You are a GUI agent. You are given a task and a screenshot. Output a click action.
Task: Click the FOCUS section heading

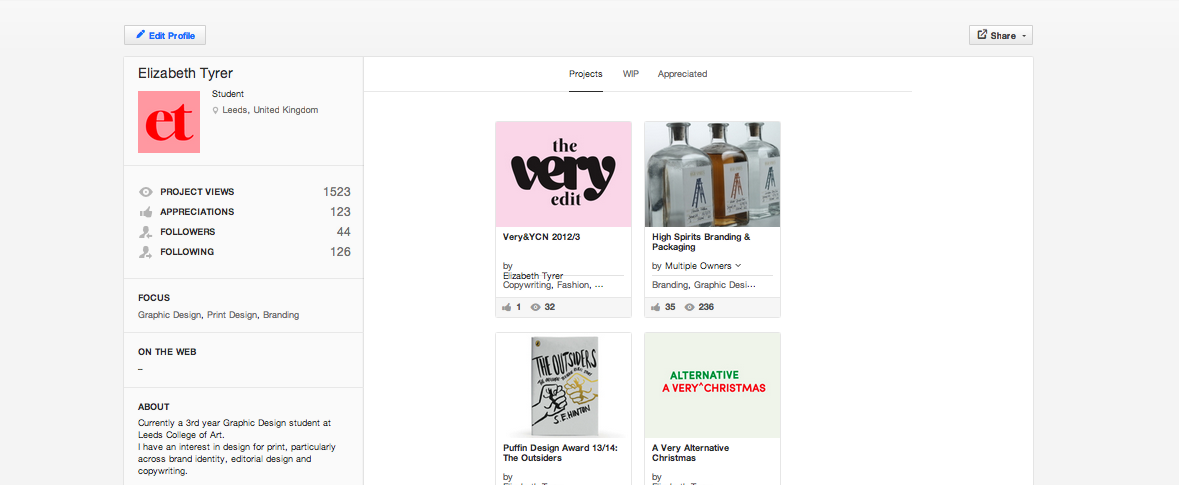[x=154, y=298]
